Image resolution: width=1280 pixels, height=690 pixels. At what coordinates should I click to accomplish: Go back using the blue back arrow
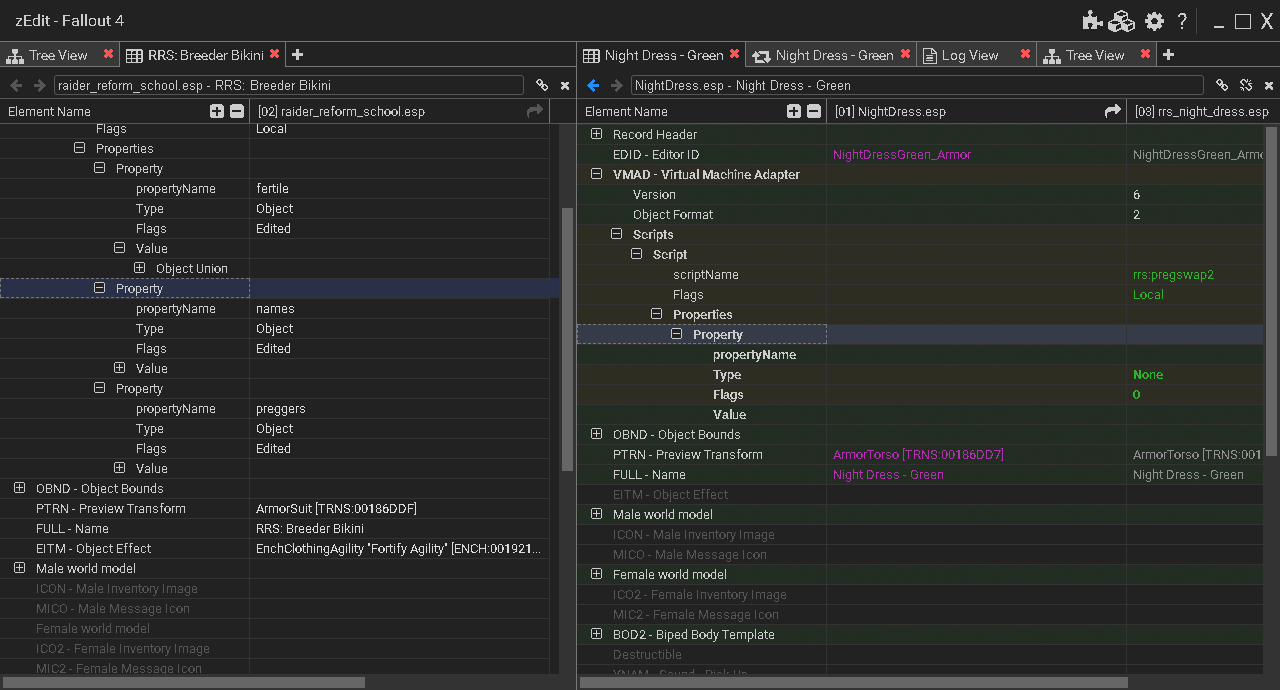[x=593, y=86]
